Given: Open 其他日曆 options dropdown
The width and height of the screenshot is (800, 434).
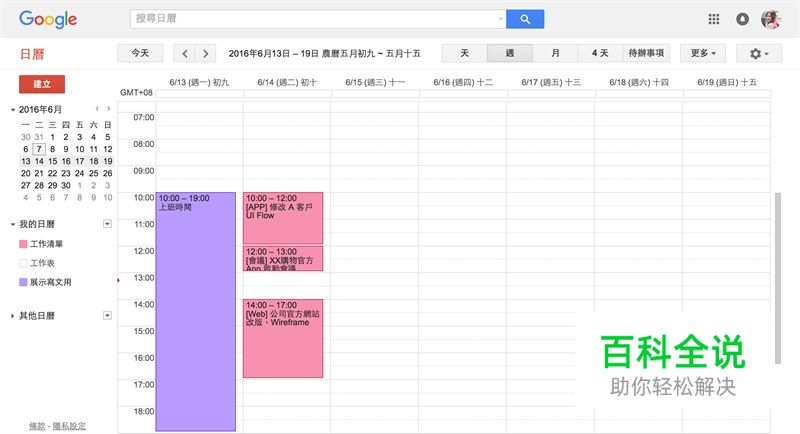Looking at the screenshot, I should click(107, 316).
